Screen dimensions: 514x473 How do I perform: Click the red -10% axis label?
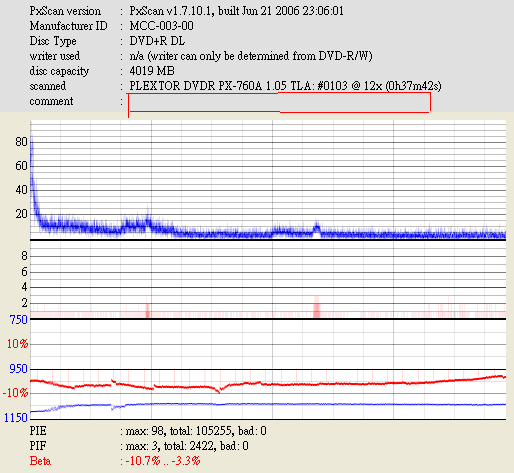point(15,393)
